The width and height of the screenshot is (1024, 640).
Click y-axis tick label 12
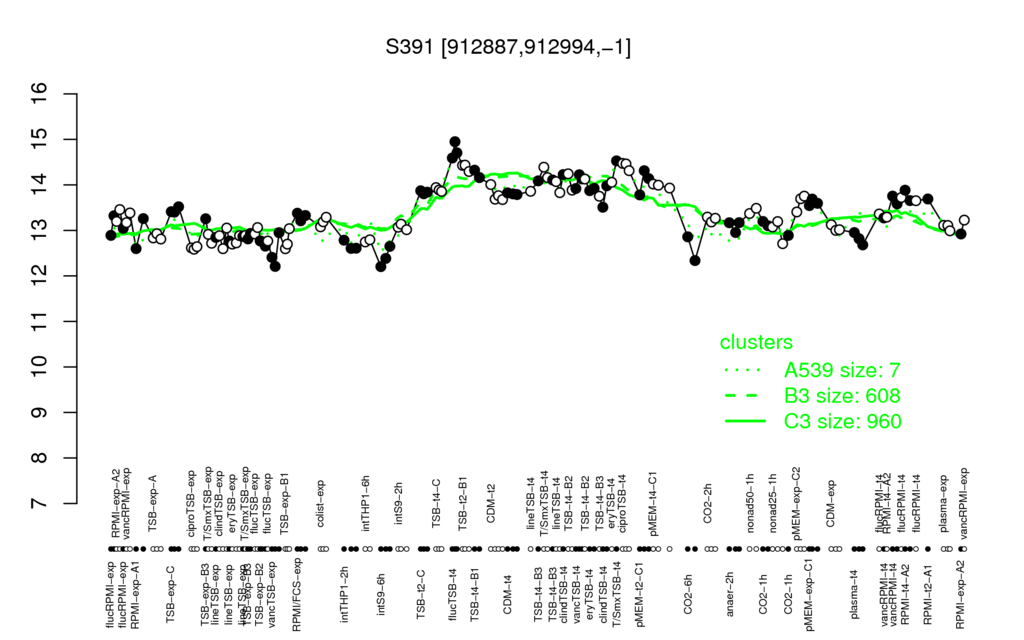(40, 276)
